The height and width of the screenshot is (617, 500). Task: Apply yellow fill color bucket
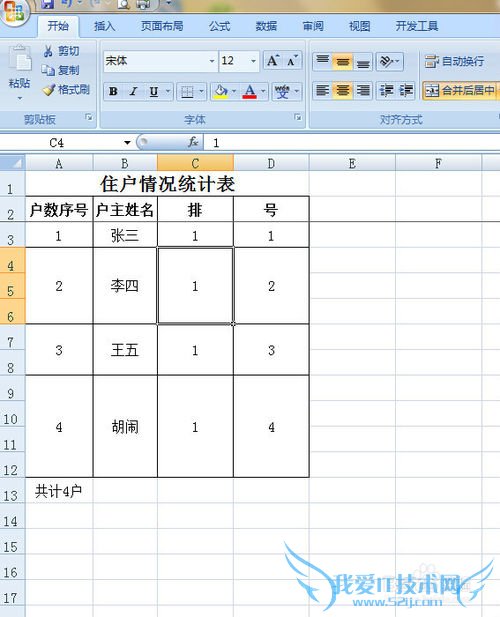click(221, 92)
